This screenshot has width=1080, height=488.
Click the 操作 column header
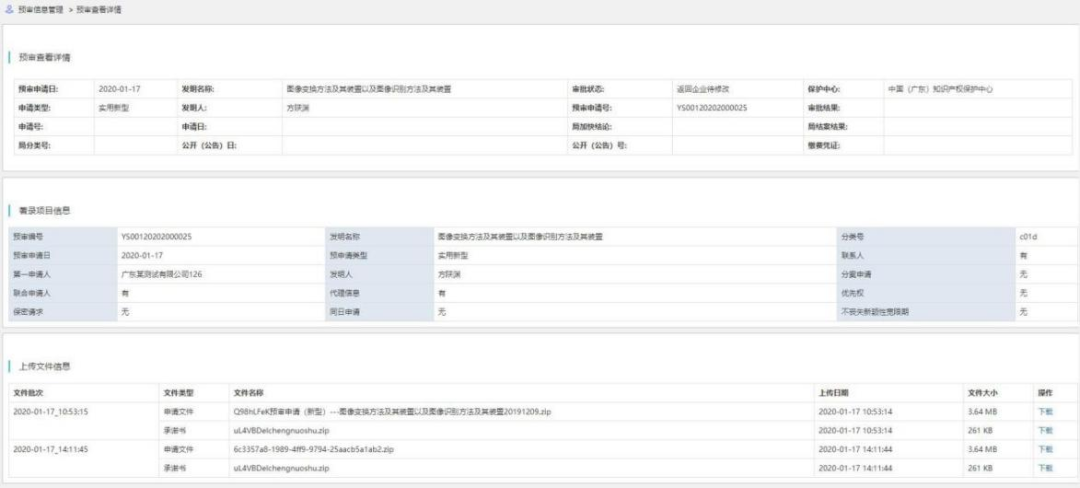[1044, 393]
